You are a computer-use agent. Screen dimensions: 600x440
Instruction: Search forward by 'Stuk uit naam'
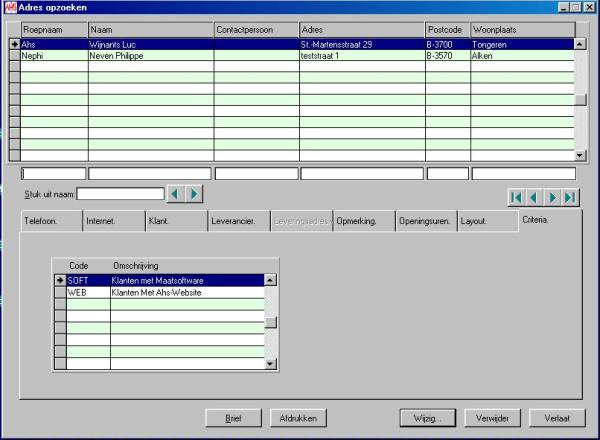tap(194, 194)
